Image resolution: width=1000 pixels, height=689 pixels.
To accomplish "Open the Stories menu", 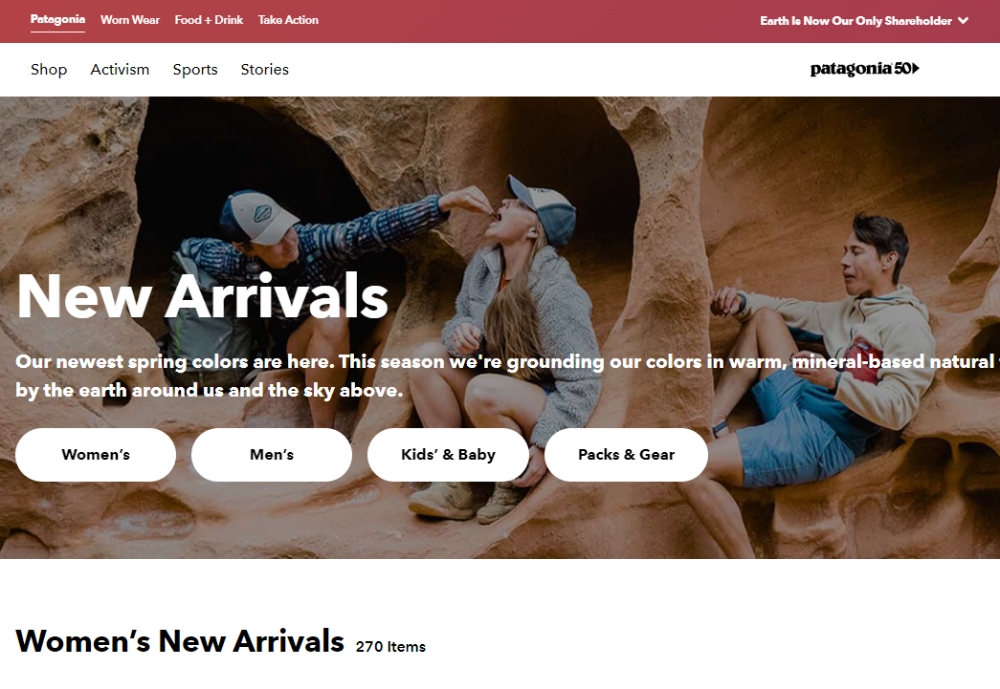I will tap(265, 69).
